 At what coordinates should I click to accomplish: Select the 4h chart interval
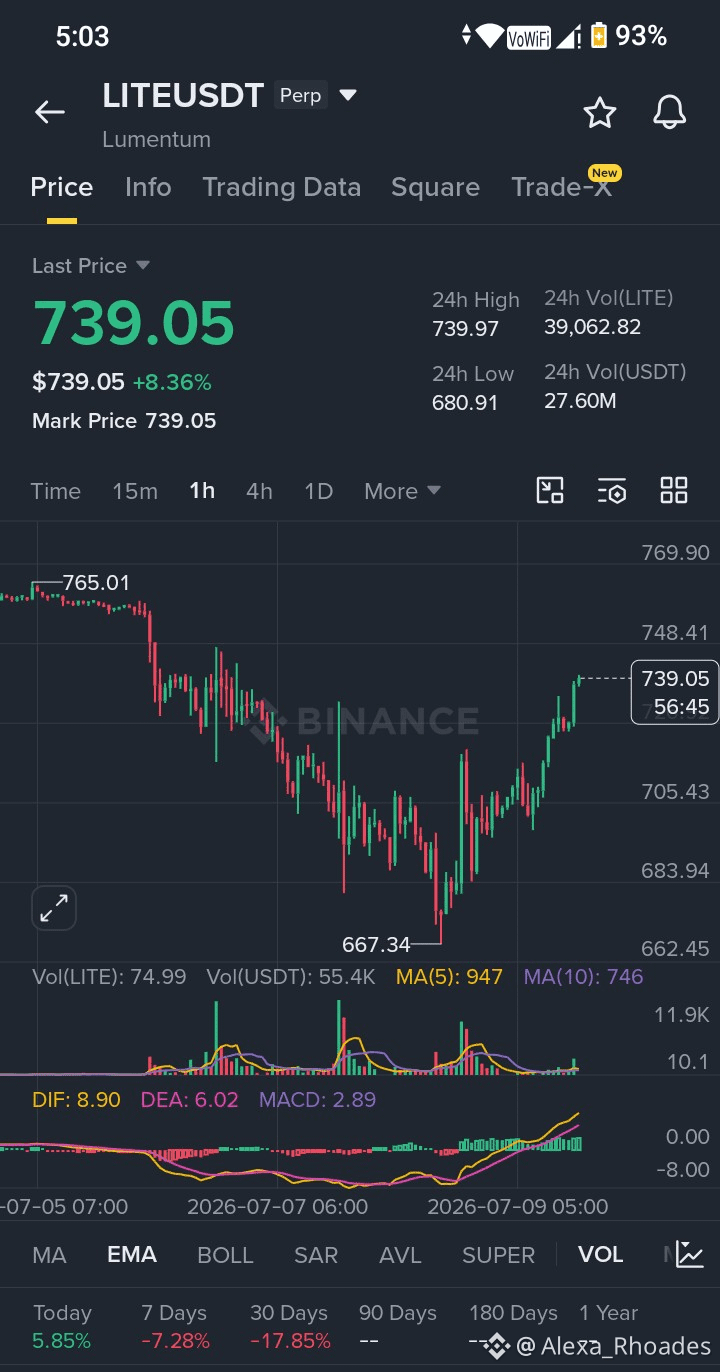(x=259, y=491)
